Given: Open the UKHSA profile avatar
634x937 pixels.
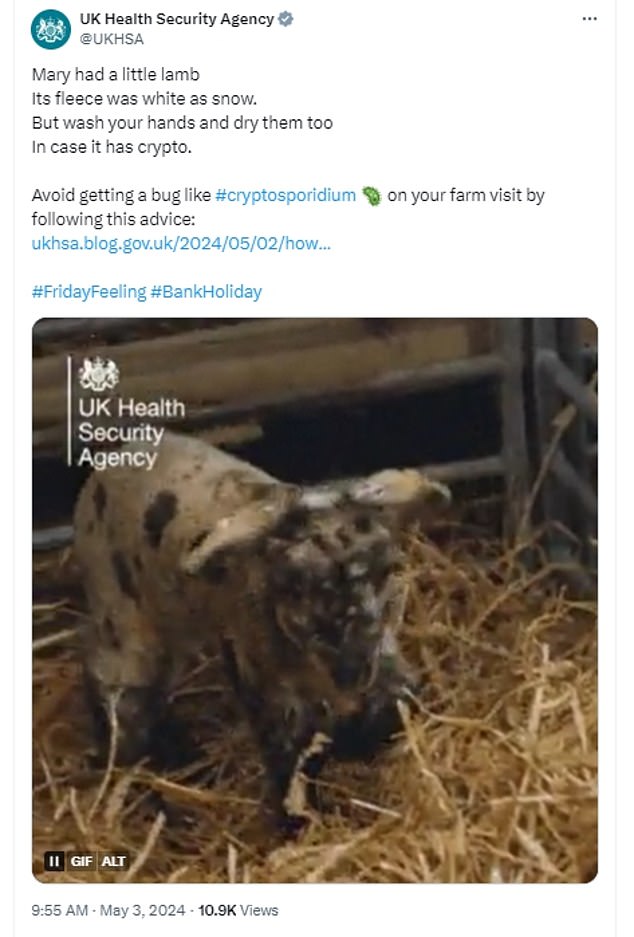Looking at the screenshot, I should (50, 29).
